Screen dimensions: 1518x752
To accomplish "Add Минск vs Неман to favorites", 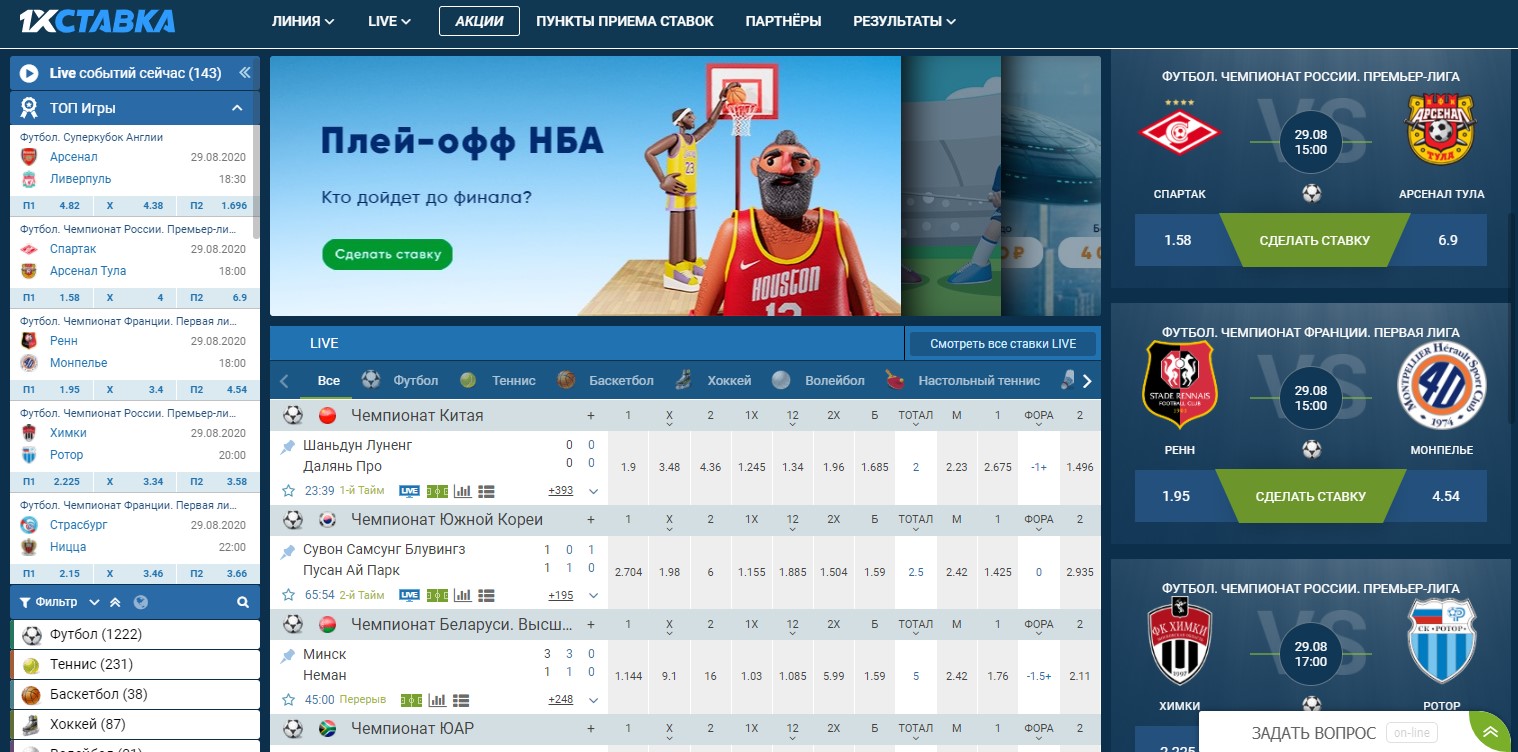I will point(288,699).
